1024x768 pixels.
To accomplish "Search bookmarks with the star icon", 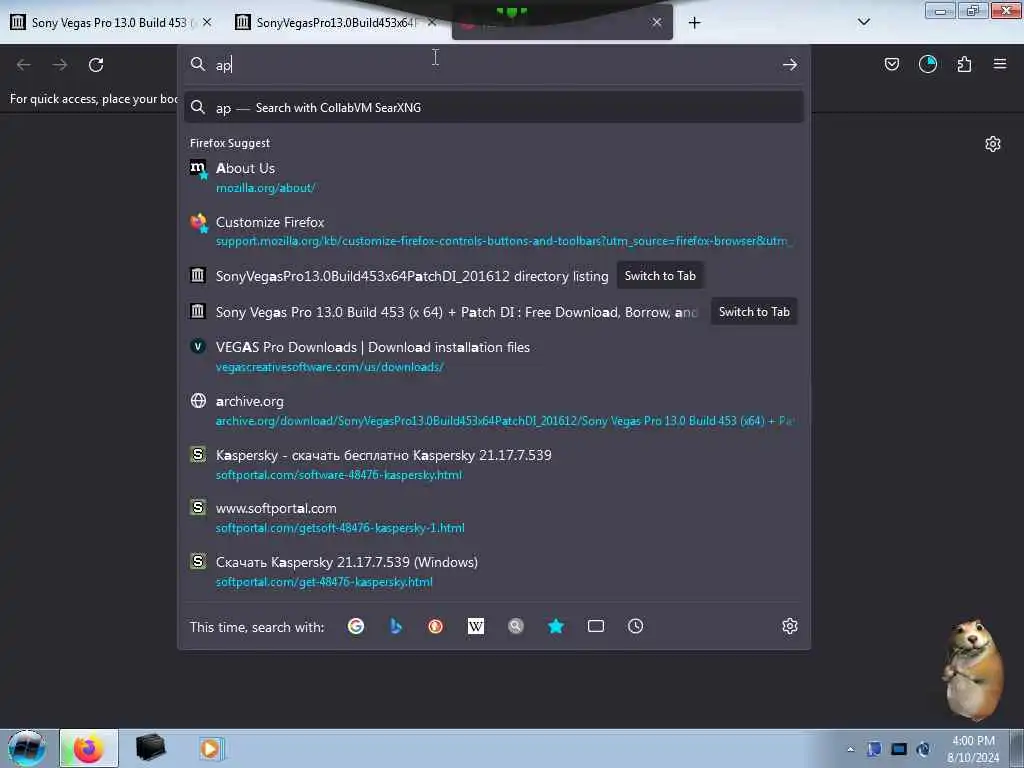I will pyautogui.click(x=556, y=626).
